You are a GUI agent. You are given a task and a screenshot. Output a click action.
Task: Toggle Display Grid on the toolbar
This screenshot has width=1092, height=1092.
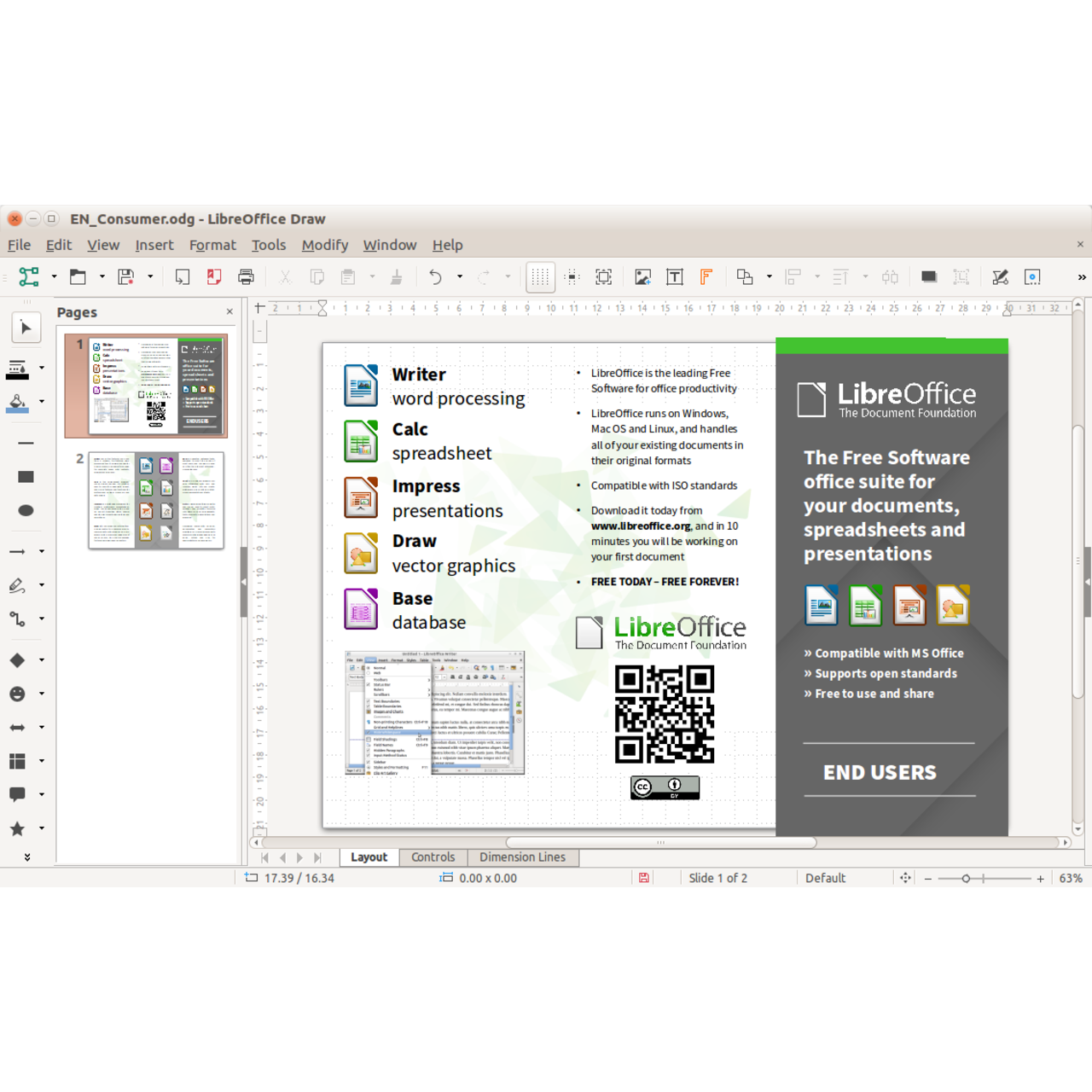point(541,277)
